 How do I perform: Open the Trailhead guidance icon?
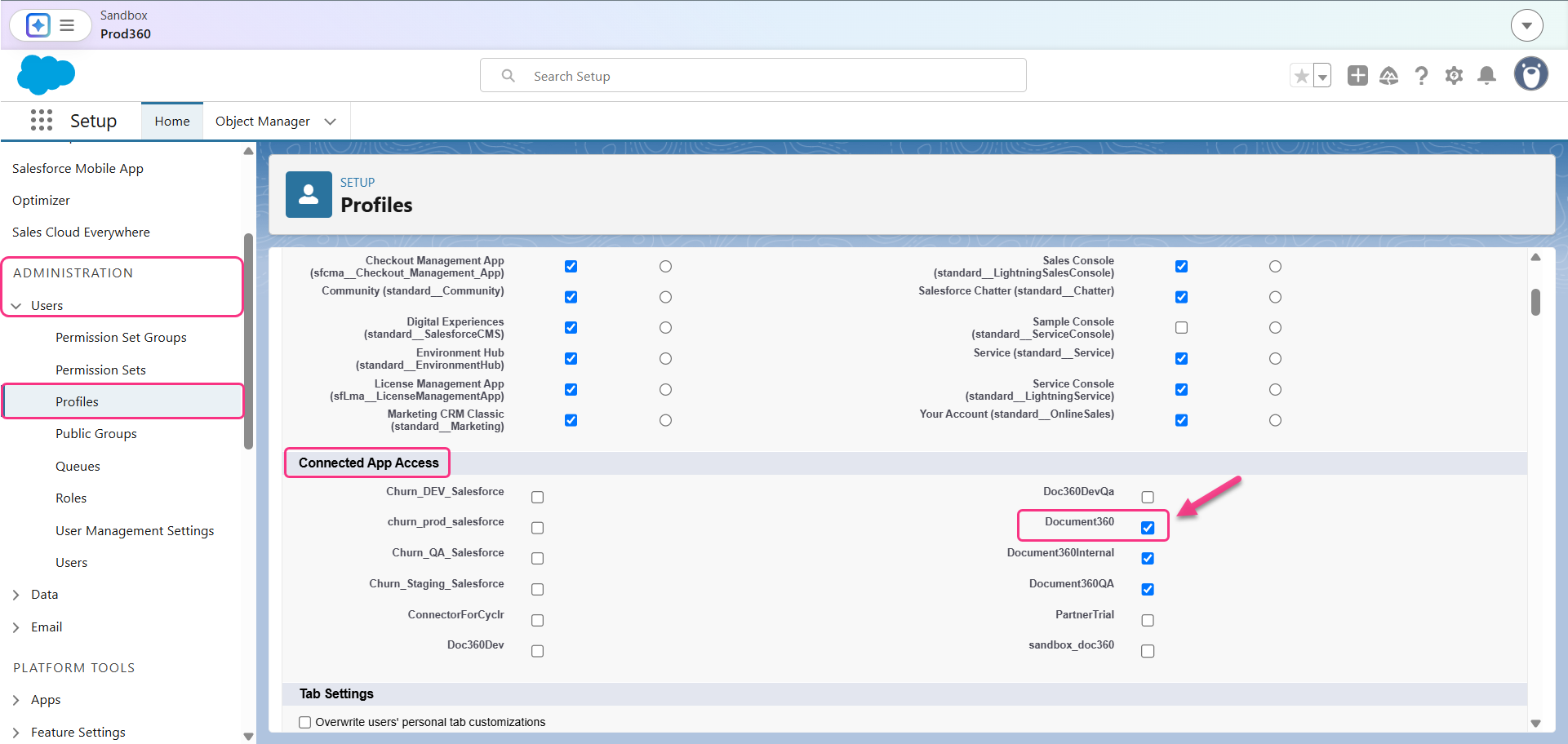[1388, 76]
